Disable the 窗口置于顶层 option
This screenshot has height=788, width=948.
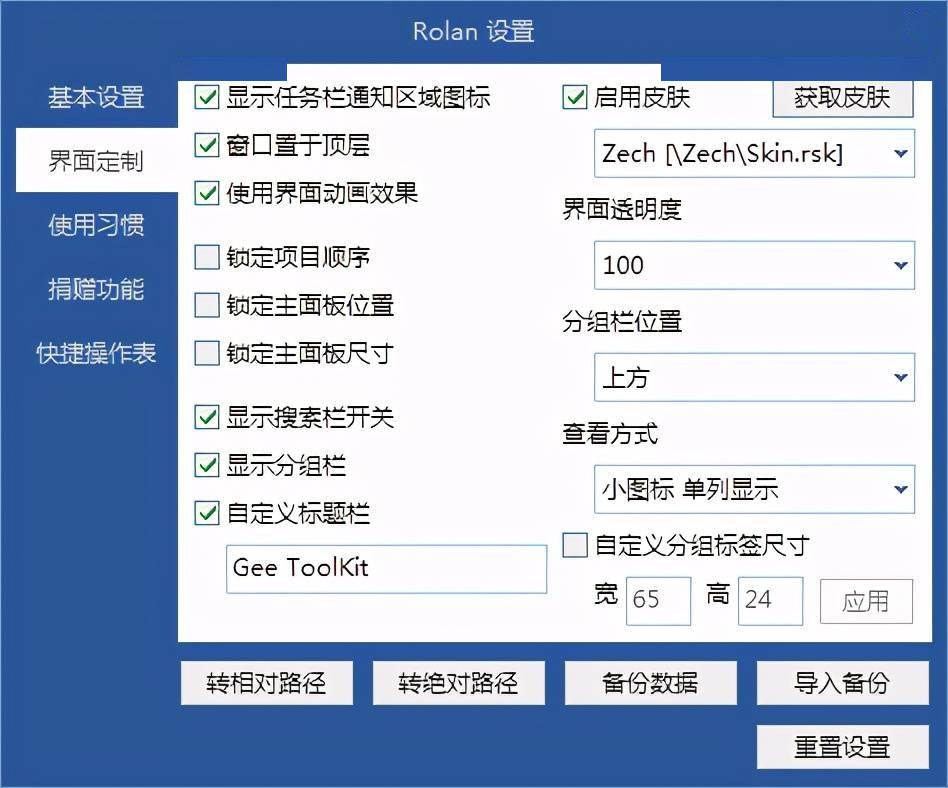tap(205, 146)
